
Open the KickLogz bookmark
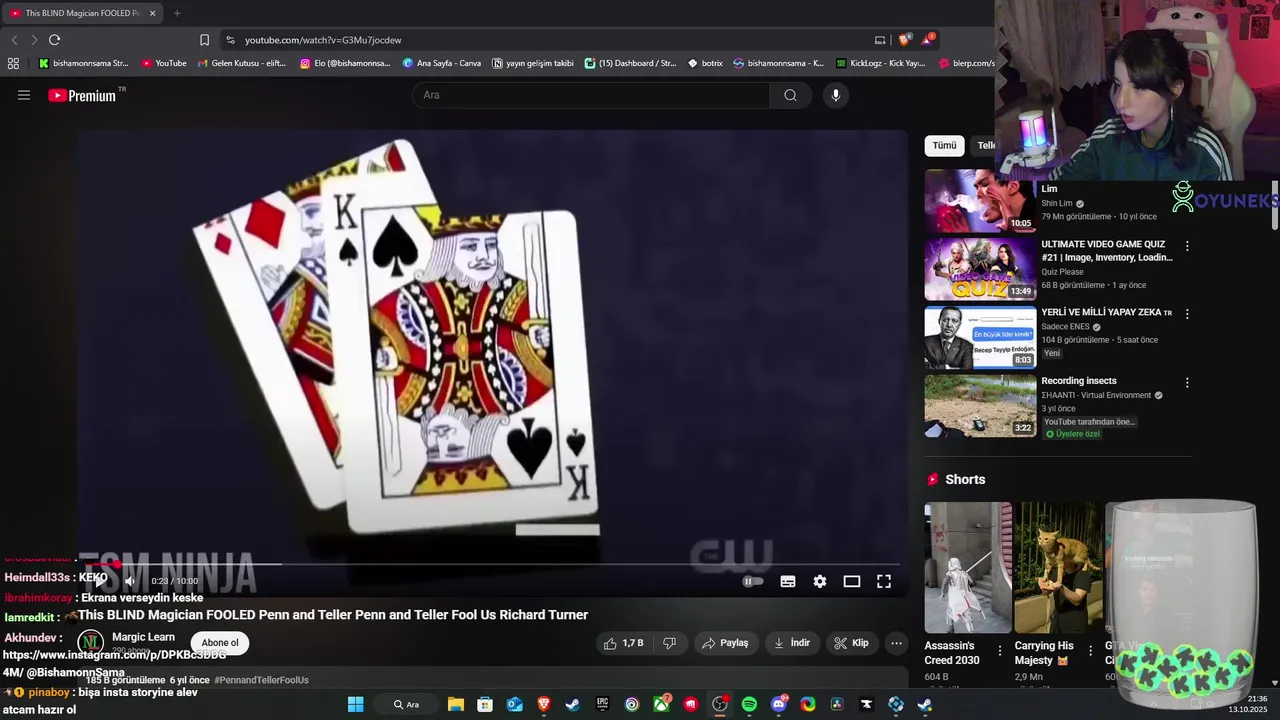click(x=881, y=63)
